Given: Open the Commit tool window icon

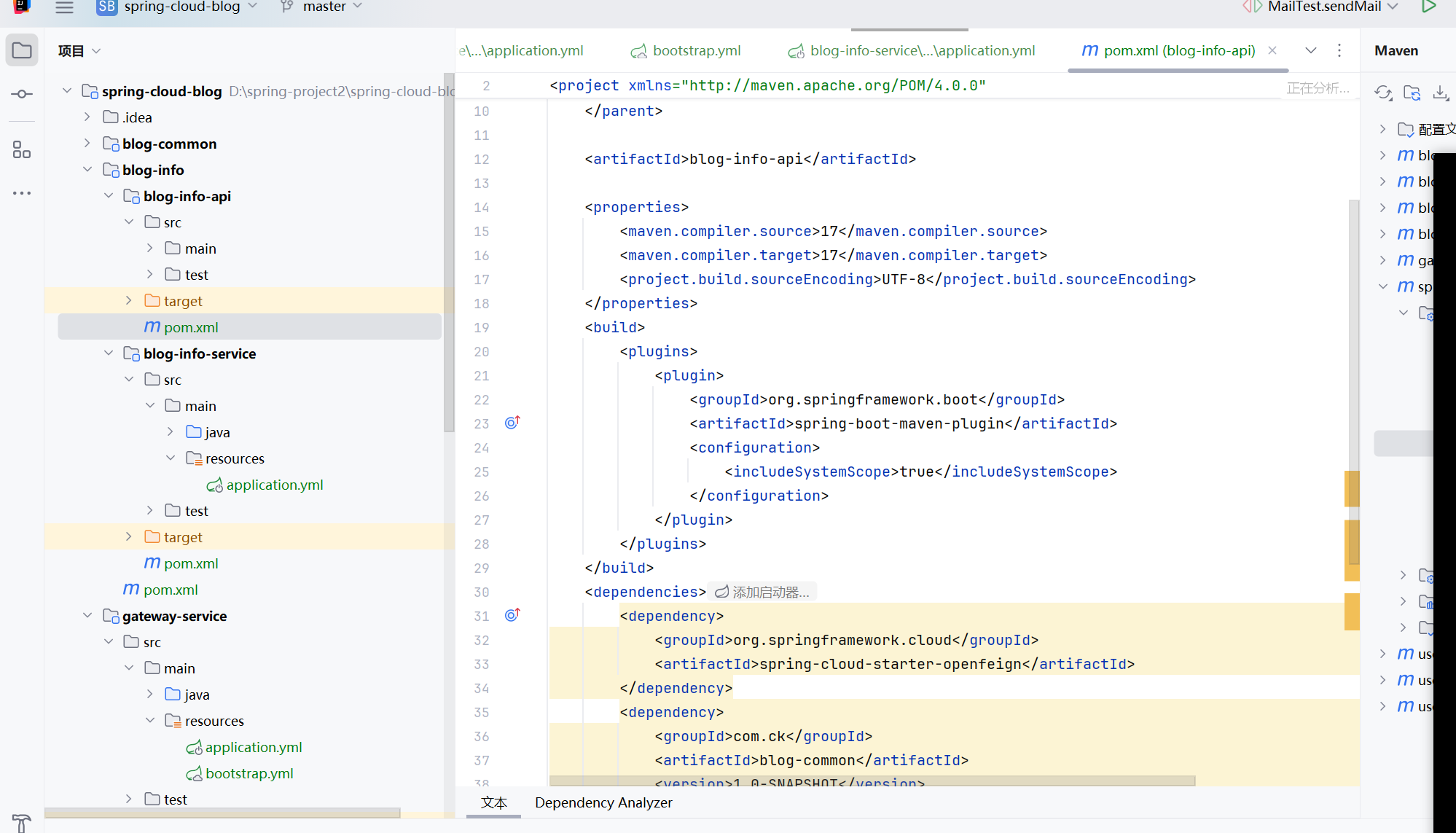Looking at the screenshot, I should click(x=22, y=94).
